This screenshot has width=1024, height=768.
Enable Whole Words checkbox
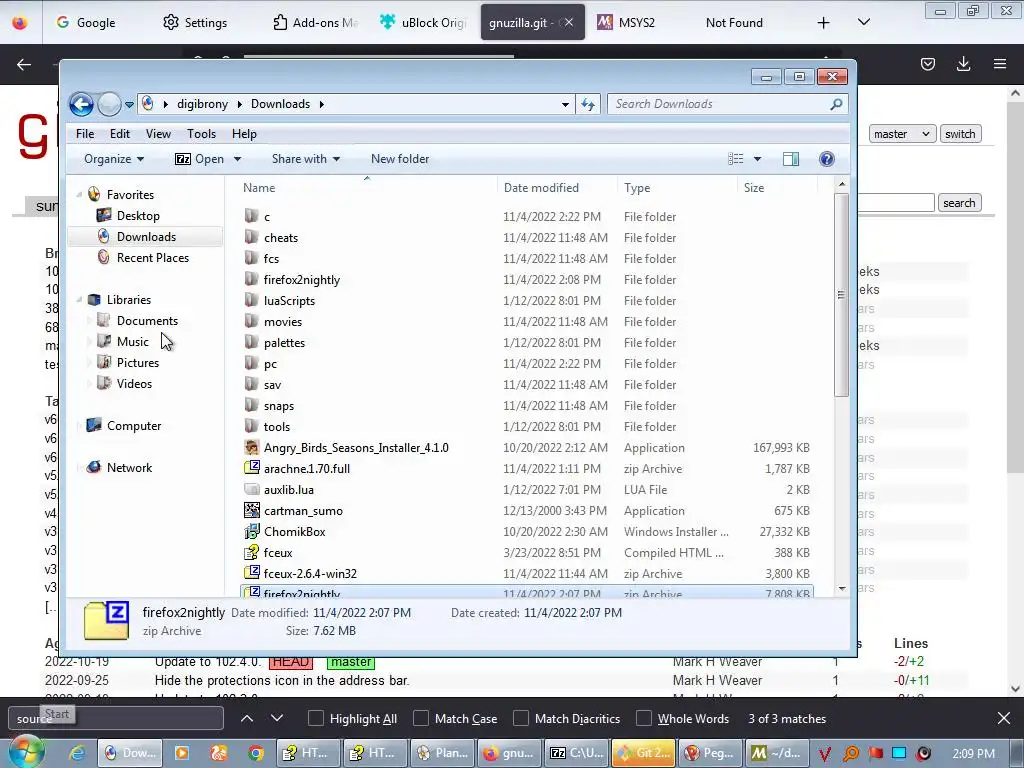644,718
